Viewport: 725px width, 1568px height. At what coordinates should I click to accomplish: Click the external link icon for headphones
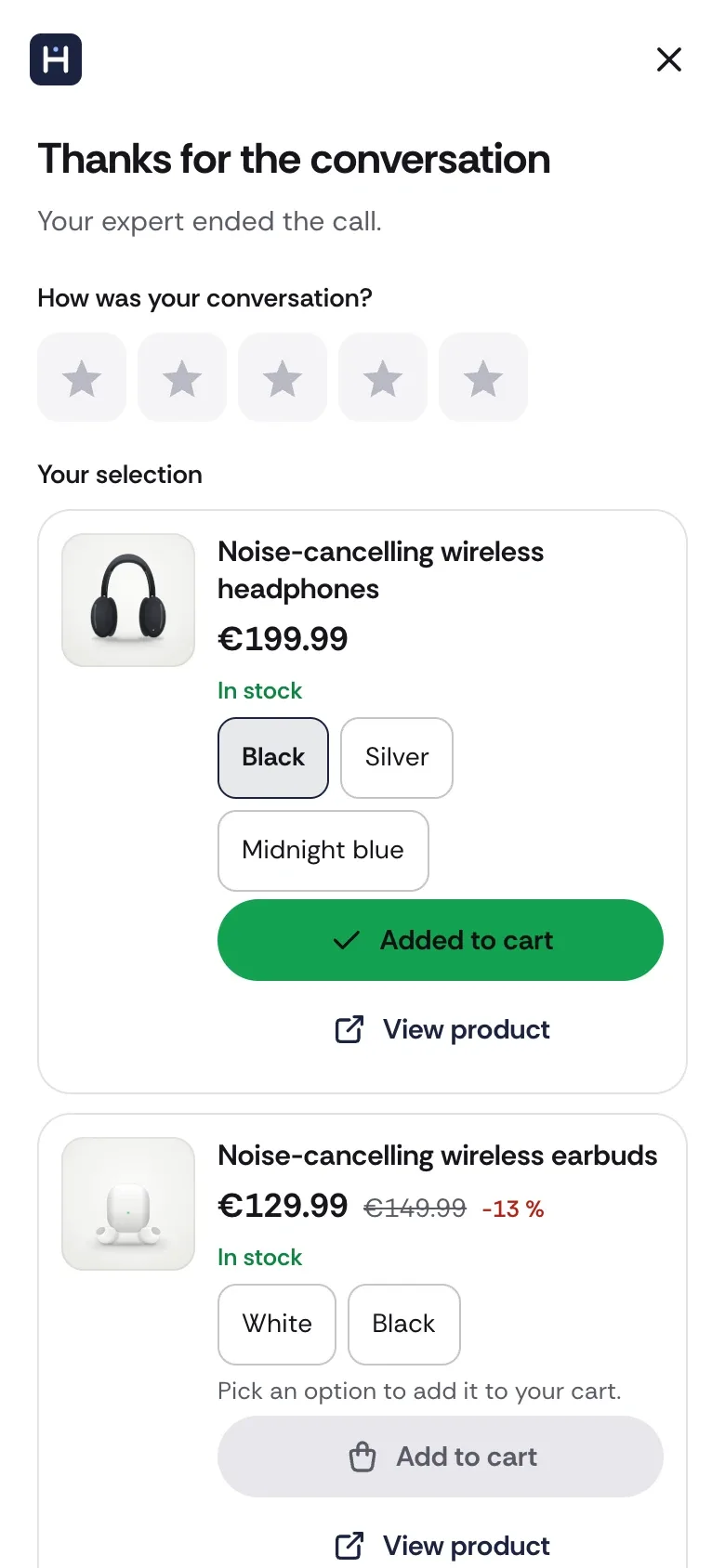pyautogui.click(x=349, y=1029)
